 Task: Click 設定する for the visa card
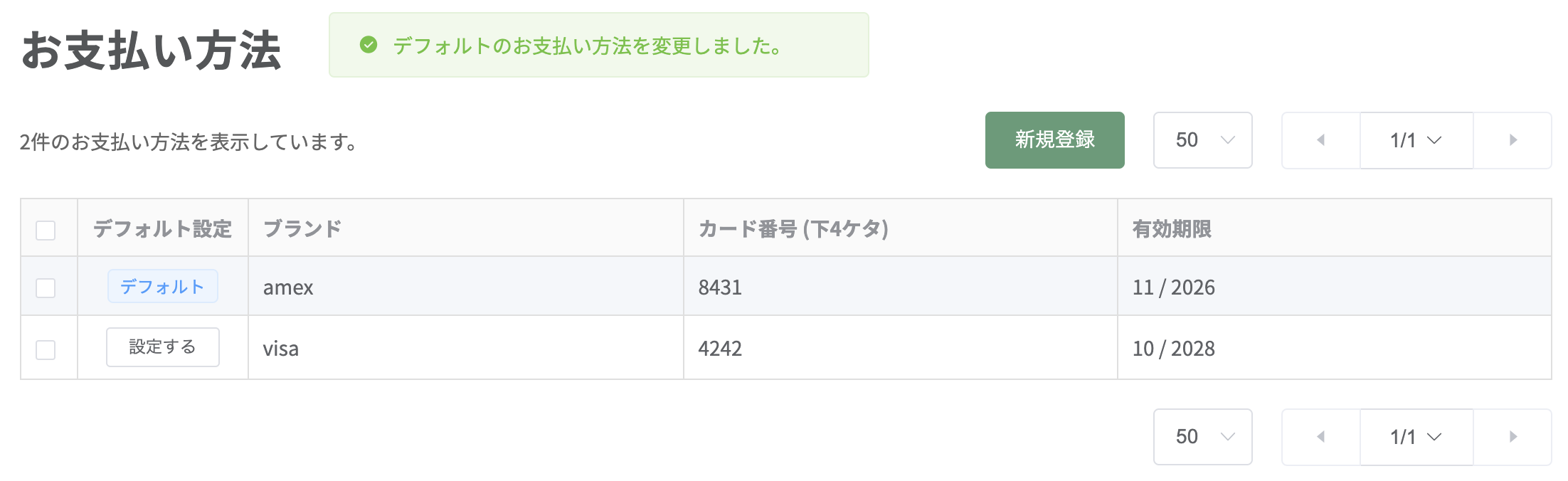163,347
